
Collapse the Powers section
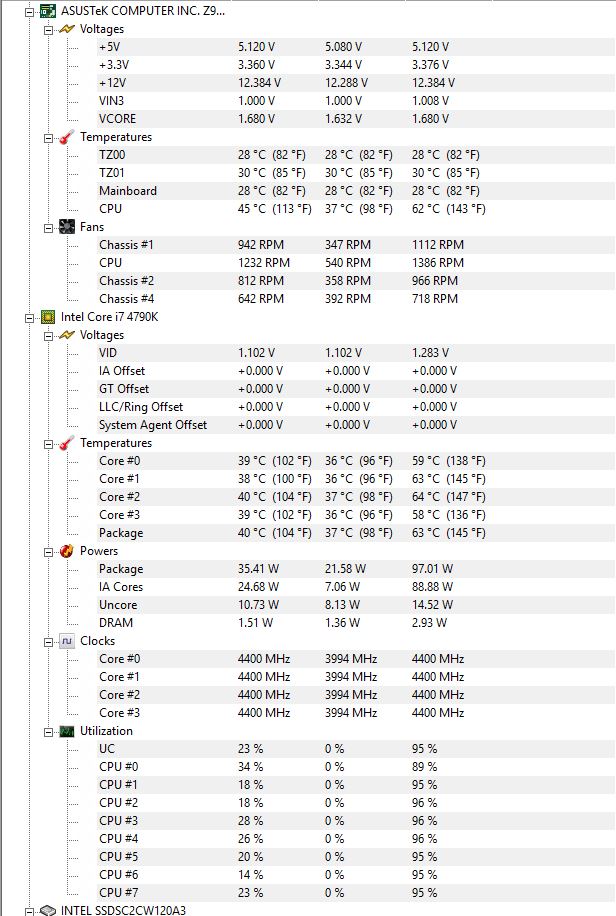click(x=49, y=551)
